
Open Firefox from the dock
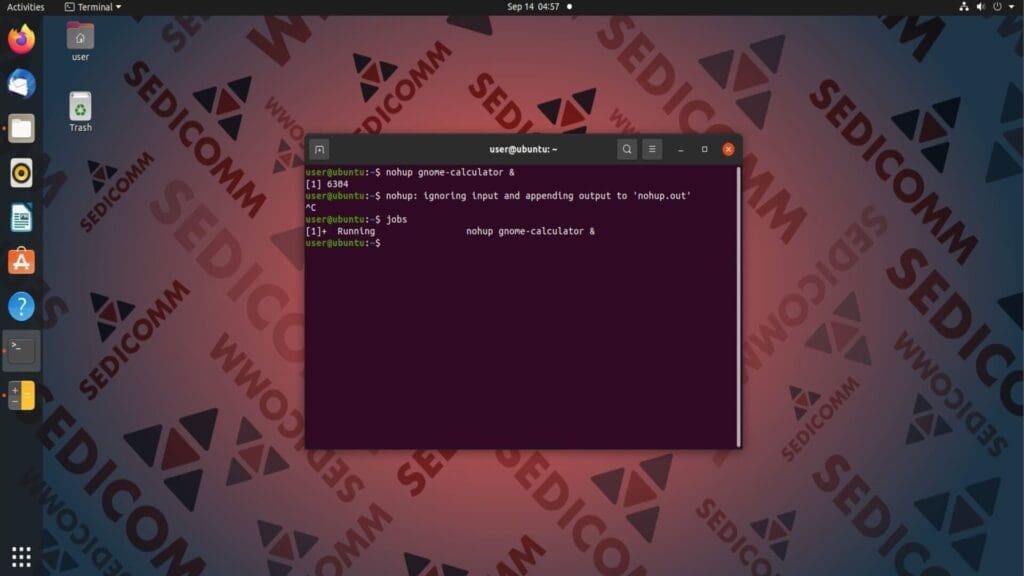21,39
